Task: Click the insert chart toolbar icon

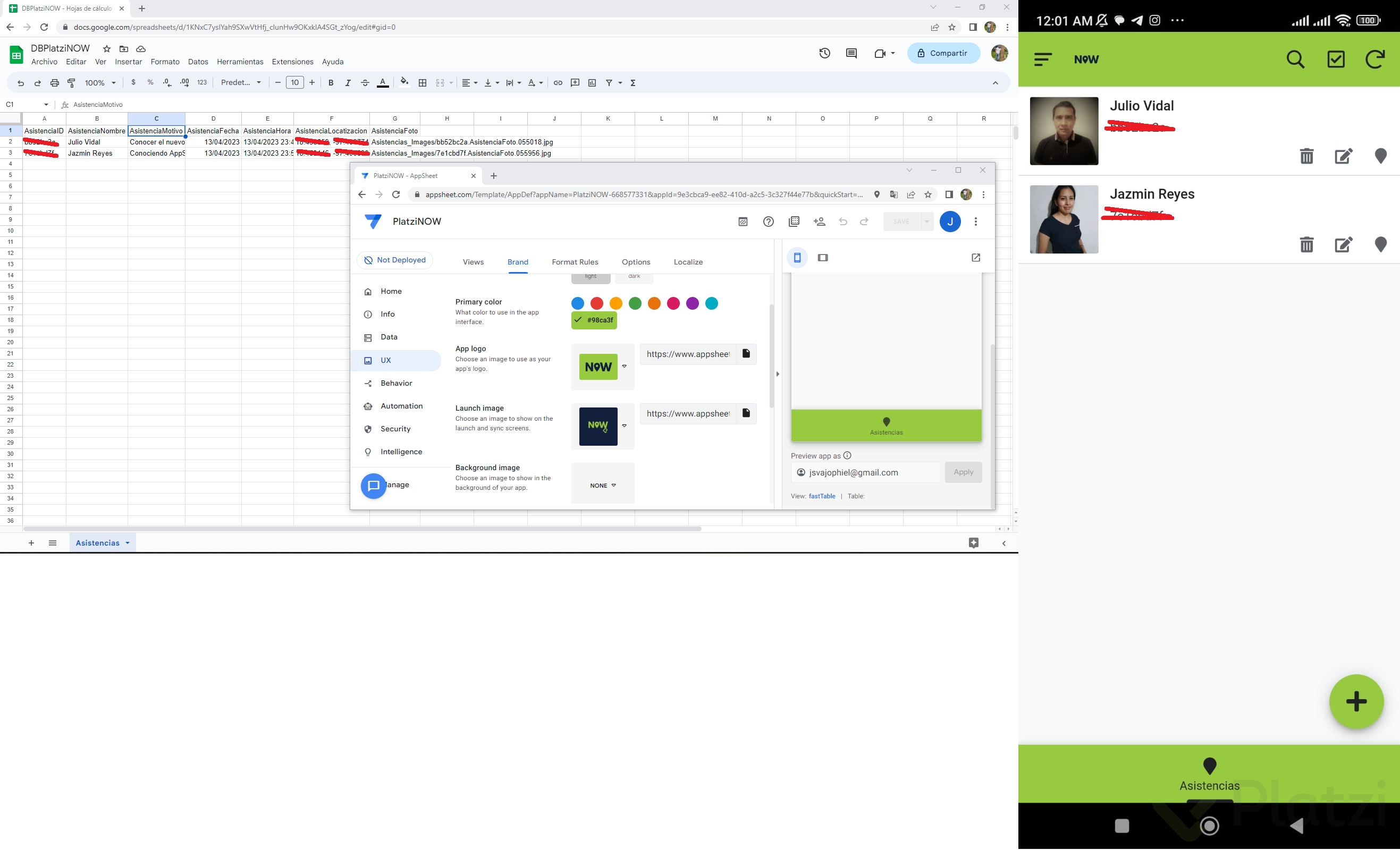Action: (592, 83)
